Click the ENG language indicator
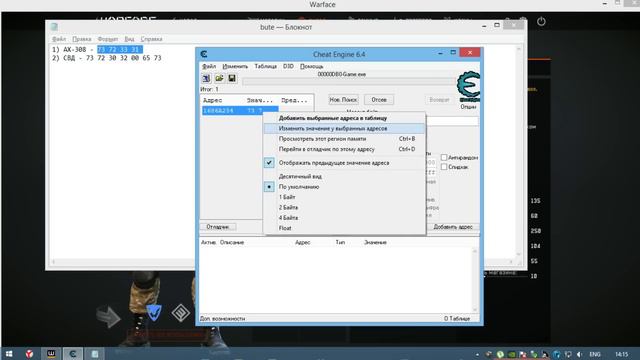 (x=595, y=354)
